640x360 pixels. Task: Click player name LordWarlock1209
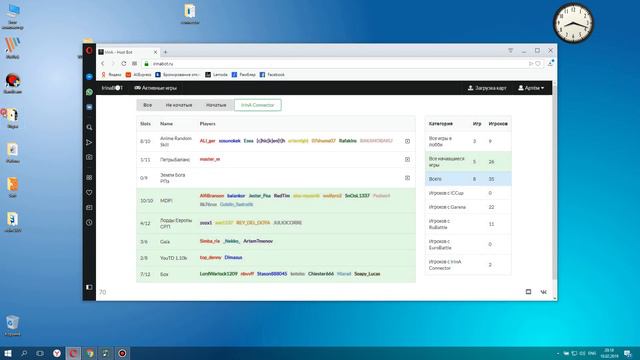pyautogui.click(x=218, y=274)
